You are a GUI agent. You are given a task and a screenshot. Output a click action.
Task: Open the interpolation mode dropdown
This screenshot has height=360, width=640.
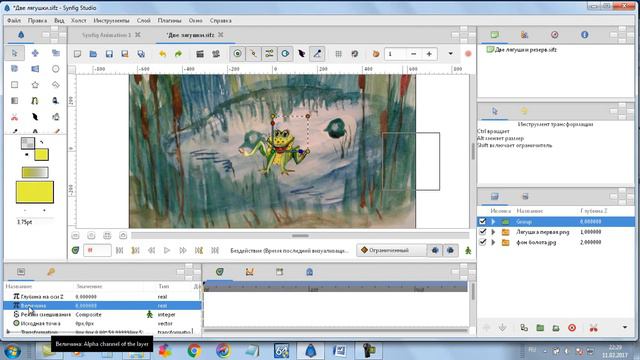[391, 250]
